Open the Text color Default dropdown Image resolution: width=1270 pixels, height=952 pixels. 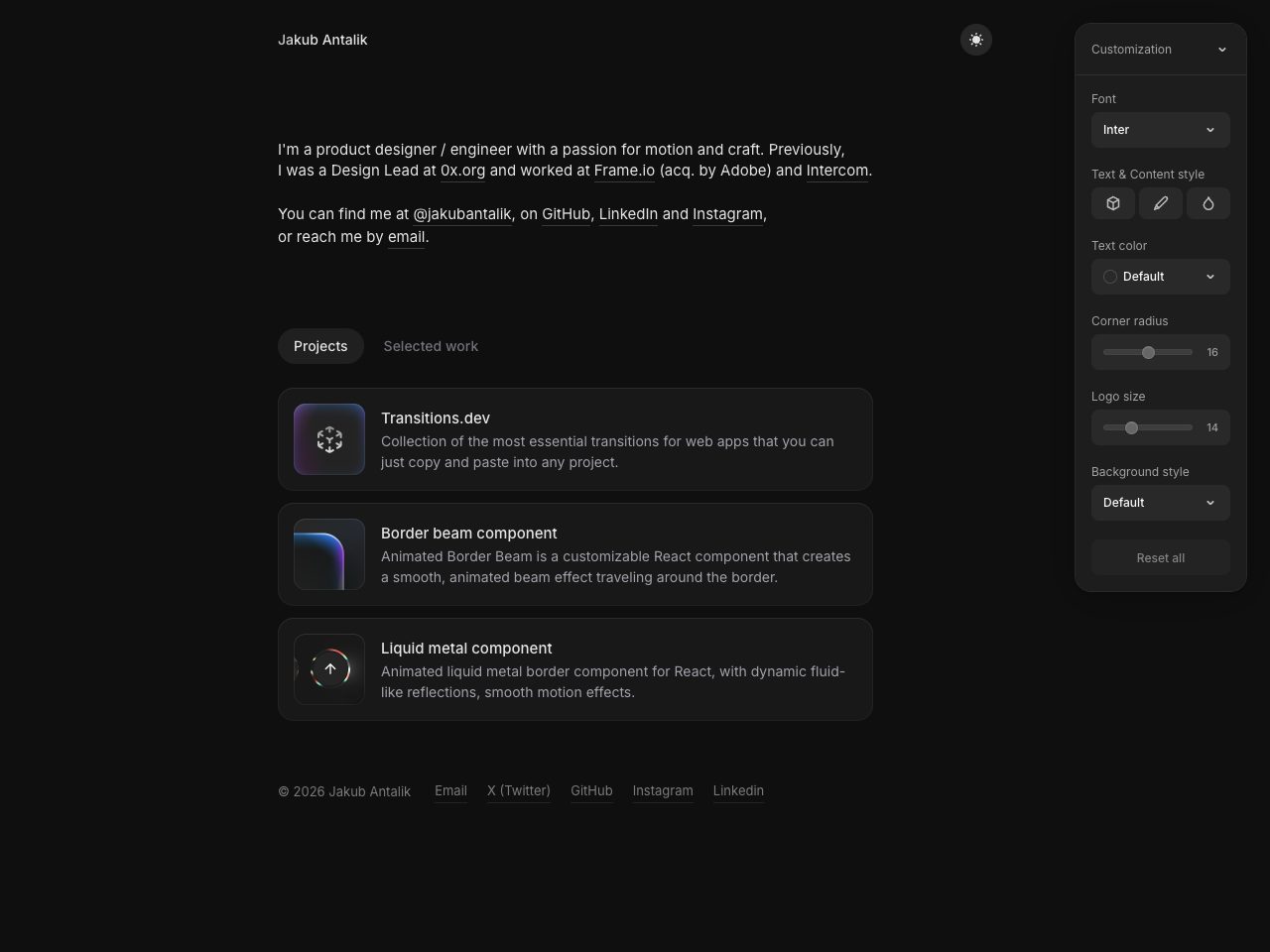click(1161, 277)
